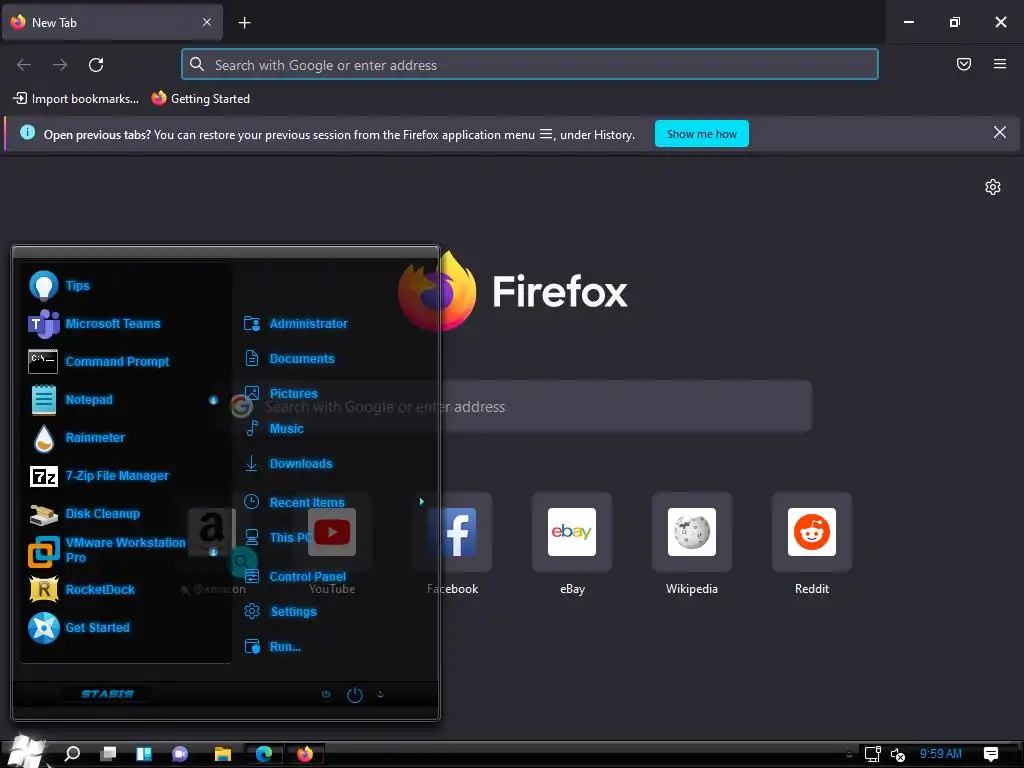Screen dimensions: 1024x768
Task: Launch Notepad from start menu
Action: [x=72, y=400]
